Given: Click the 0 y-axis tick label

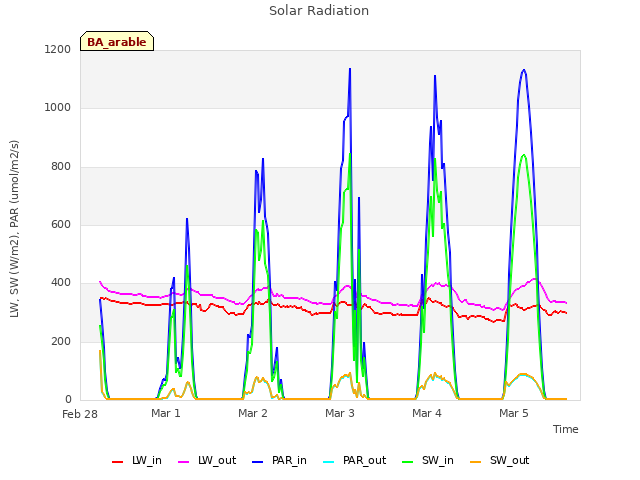Looking at the screenshot, I should tap(68, 400).
